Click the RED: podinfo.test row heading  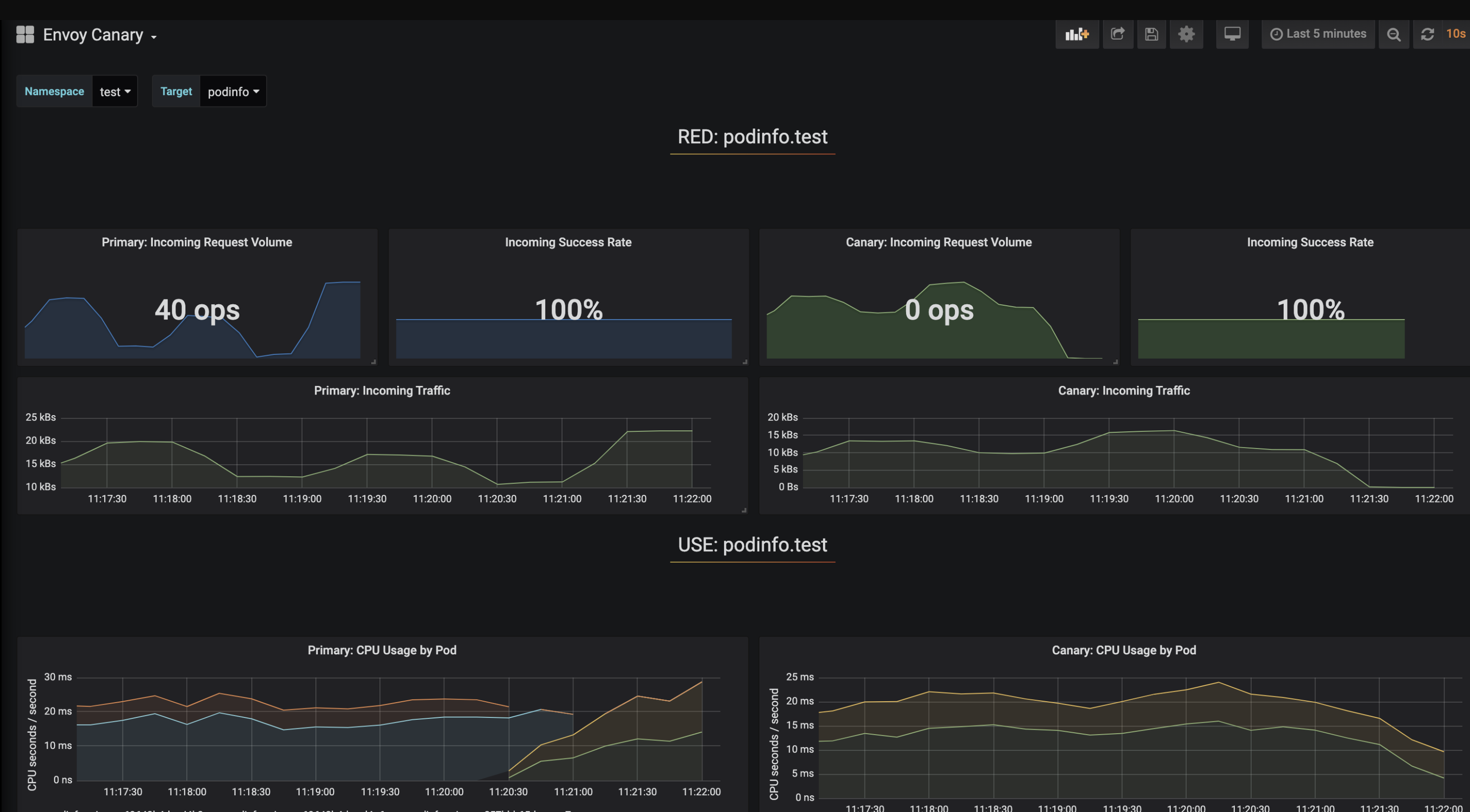[x=752, y=137]
